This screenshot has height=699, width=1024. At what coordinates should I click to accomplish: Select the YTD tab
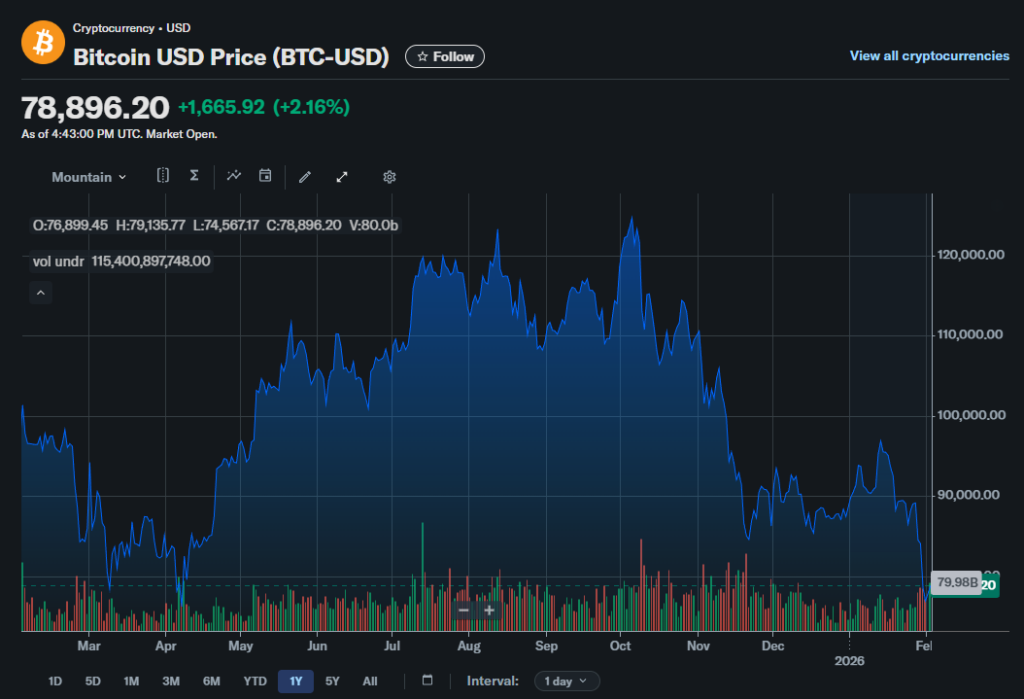pos(255,681)
